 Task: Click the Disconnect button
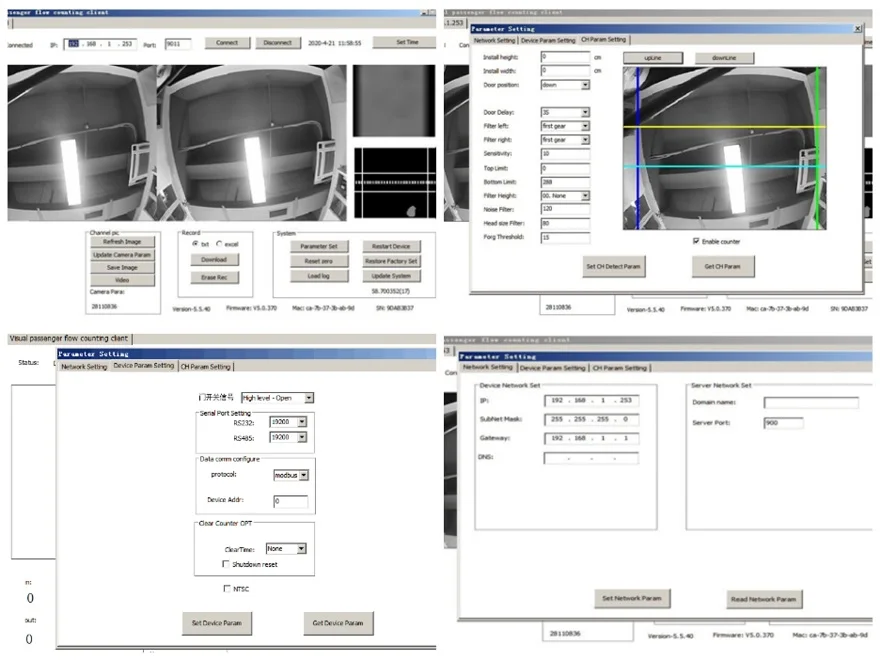[x=277, y=42]
